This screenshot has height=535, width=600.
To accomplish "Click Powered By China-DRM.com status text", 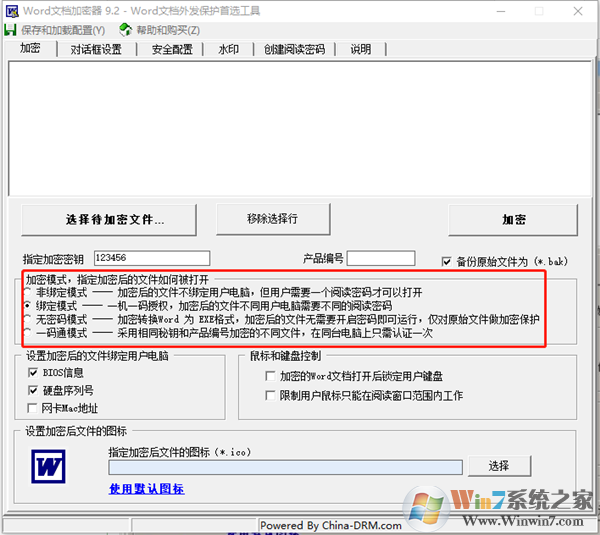I will tap(331, 525).
